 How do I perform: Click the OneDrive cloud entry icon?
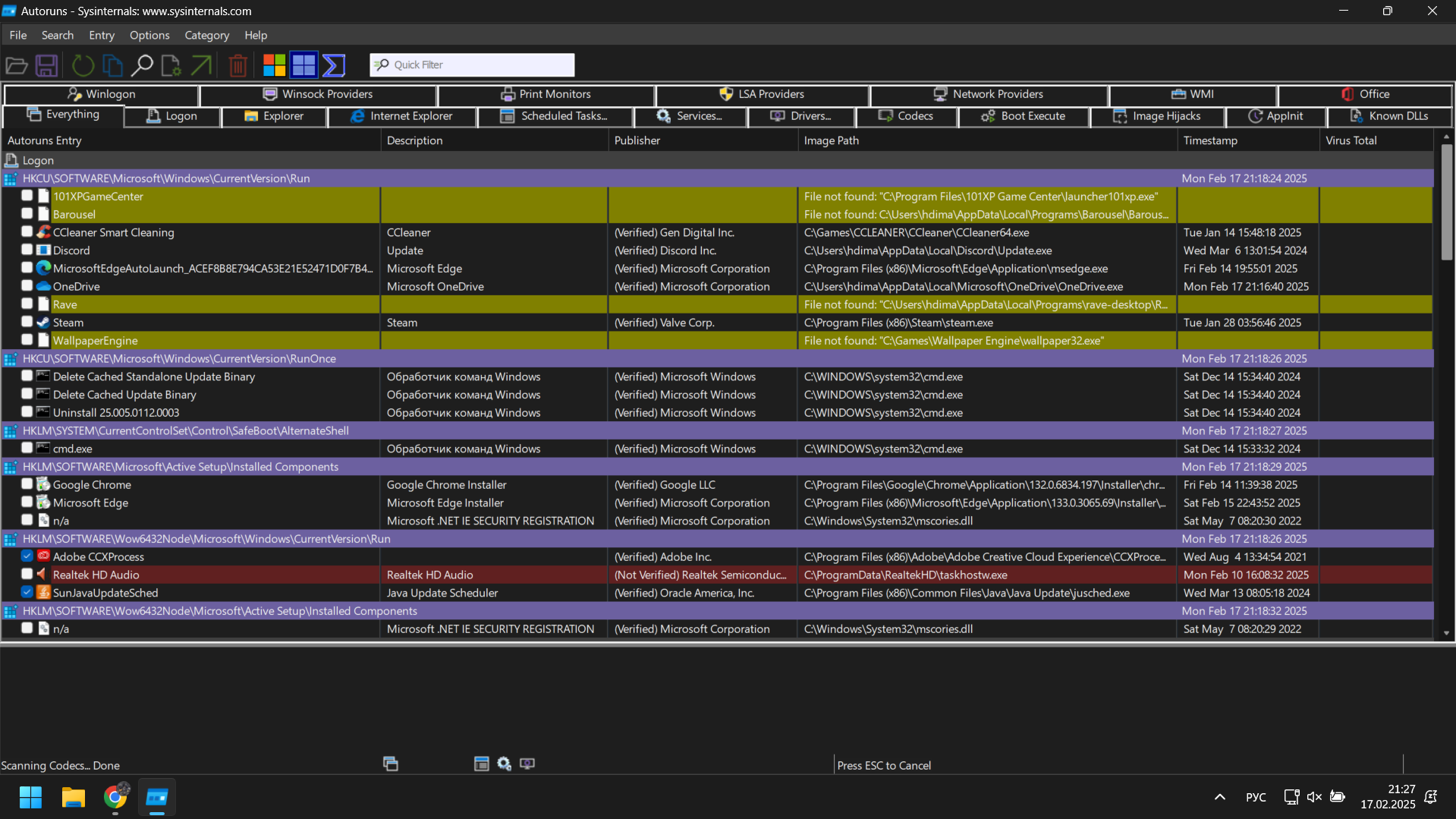click(x=43, y=286)
